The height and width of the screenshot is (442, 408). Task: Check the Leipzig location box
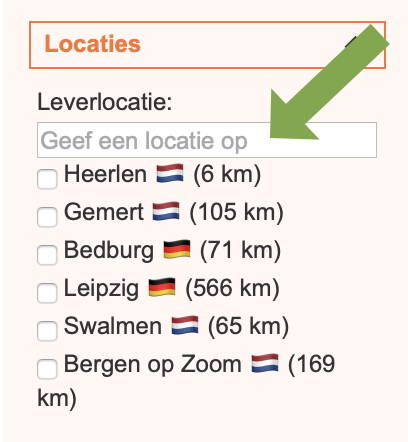pyautogui.click(x=47, y=293)
